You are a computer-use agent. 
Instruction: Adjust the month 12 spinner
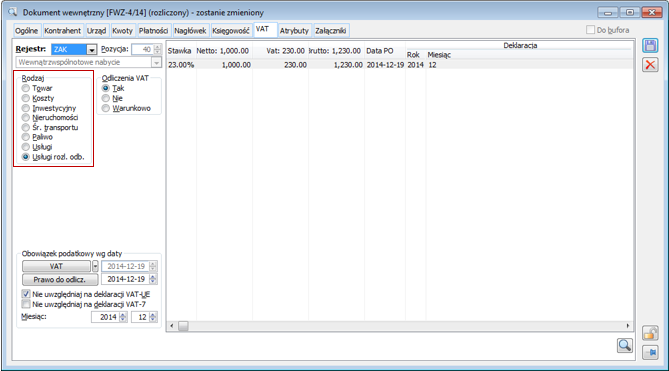pyautogui.click(x=153, y=317)
